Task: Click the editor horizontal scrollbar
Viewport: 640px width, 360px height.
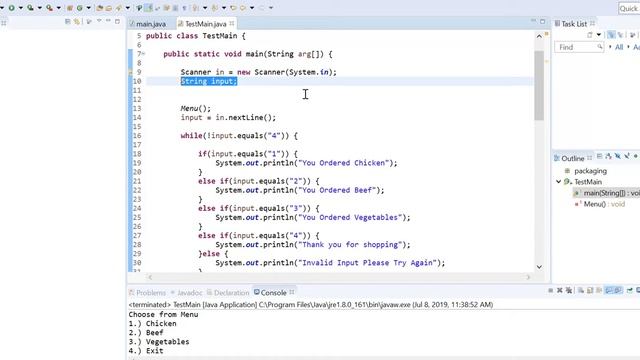Action: [339, 277]
